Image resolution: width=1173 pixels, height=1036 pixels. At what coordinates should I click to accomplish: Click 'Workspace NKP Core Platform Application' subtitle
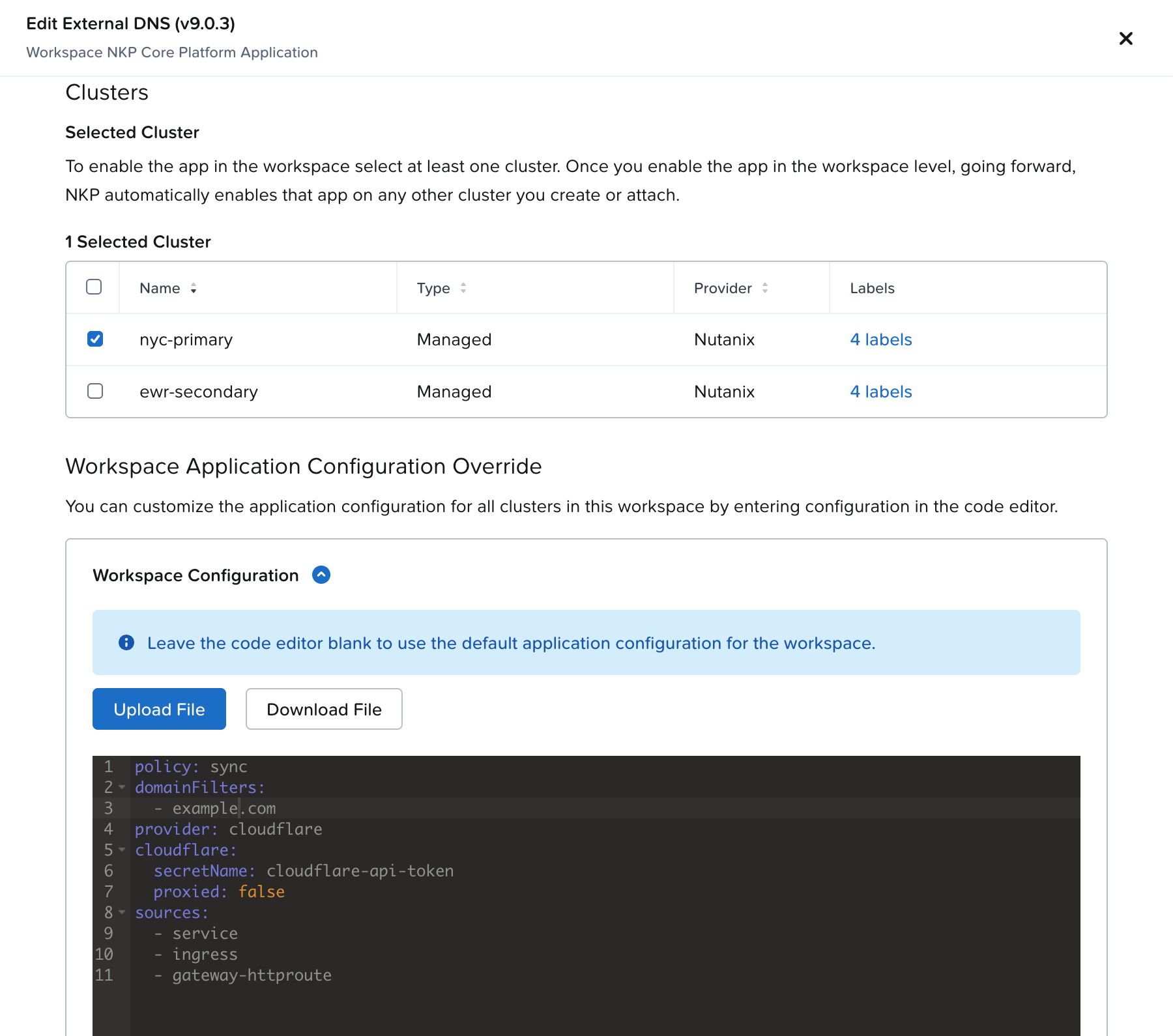coord(172,52)
